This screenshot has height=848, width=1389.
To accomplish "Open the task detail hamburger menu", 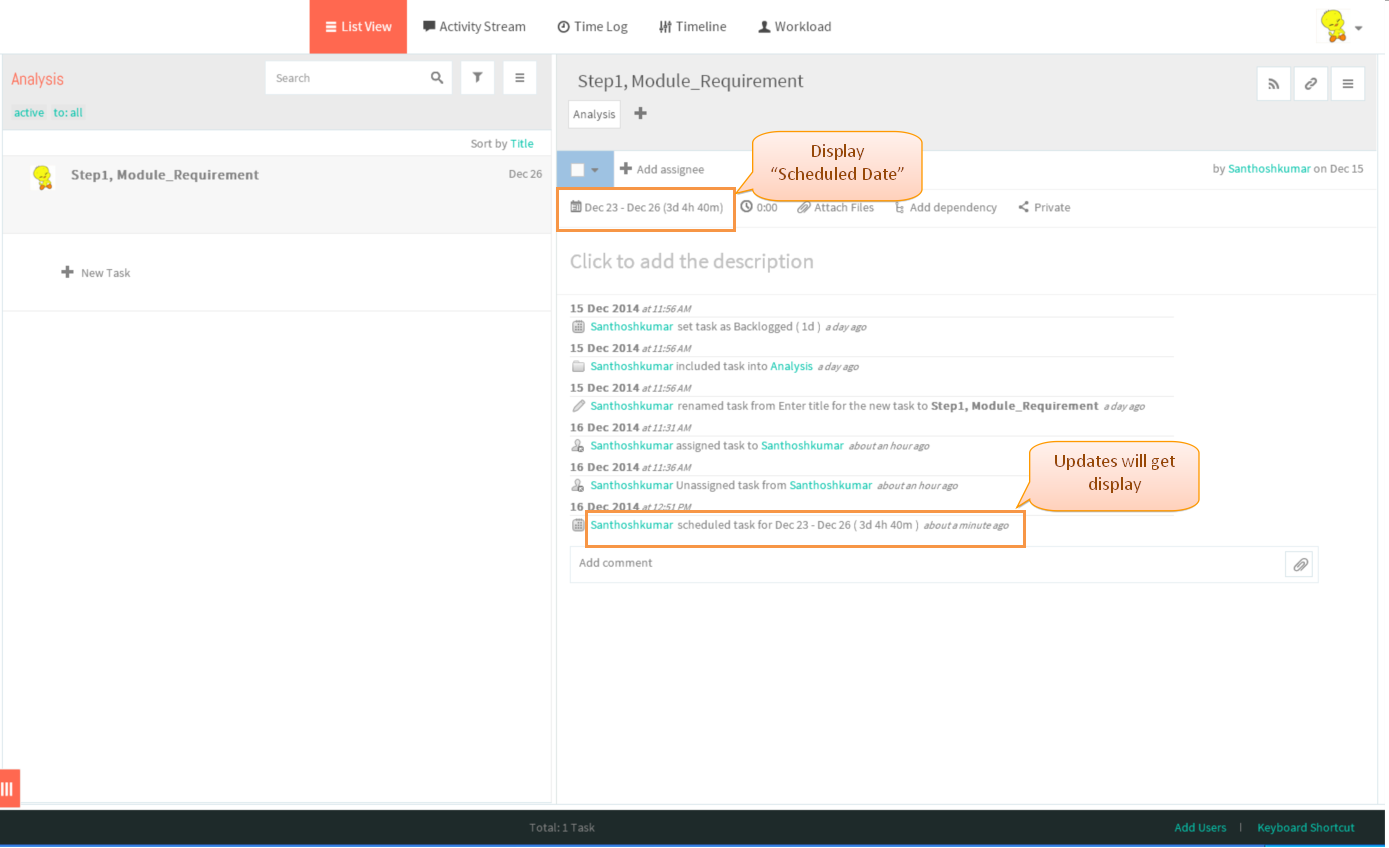I will (x=1348, y=85).
